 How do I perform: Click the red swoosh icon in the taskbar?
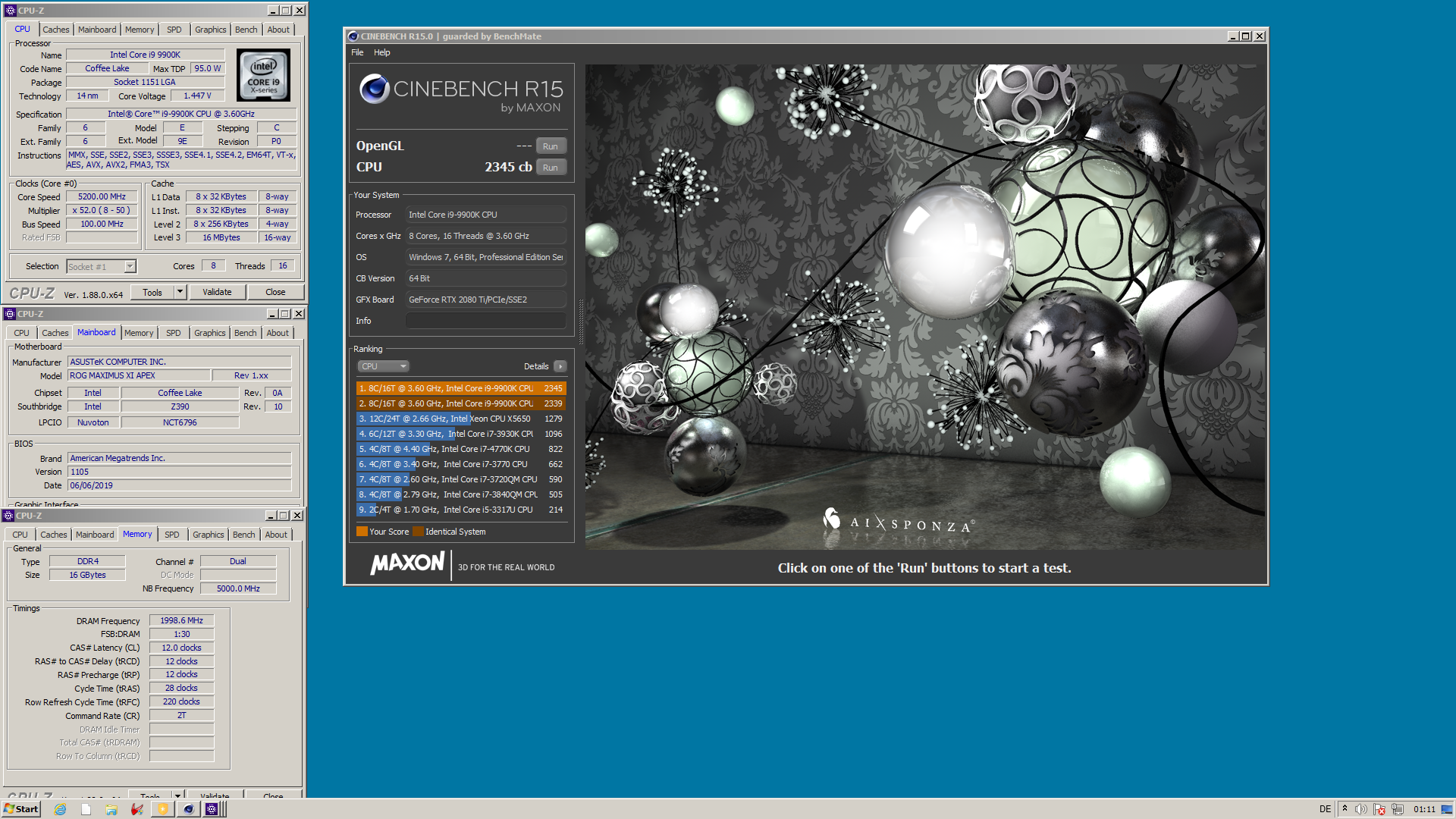(x=137, y=809)
